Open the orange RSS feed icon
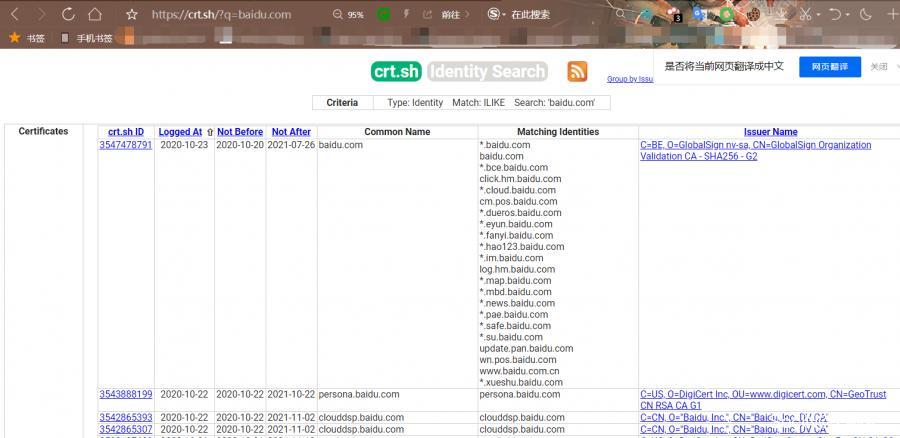 (577, 71)
